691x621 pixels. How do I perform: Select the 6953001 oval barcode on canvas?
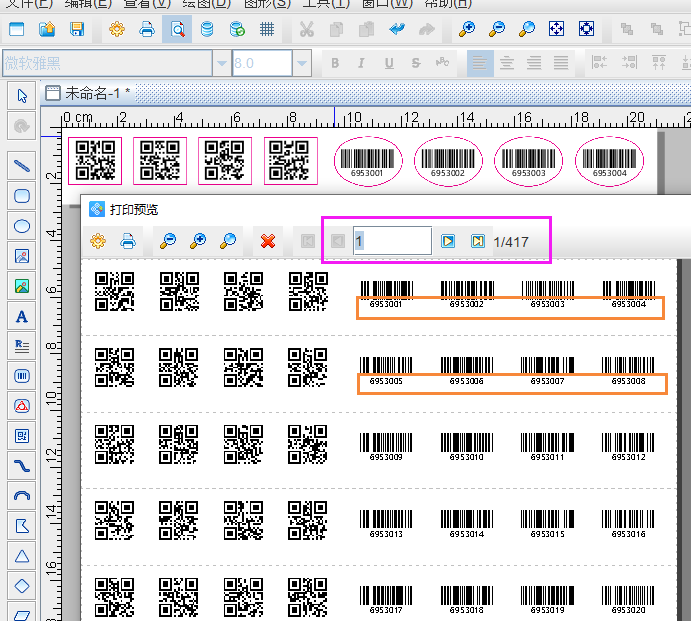[x=366, y=161]
